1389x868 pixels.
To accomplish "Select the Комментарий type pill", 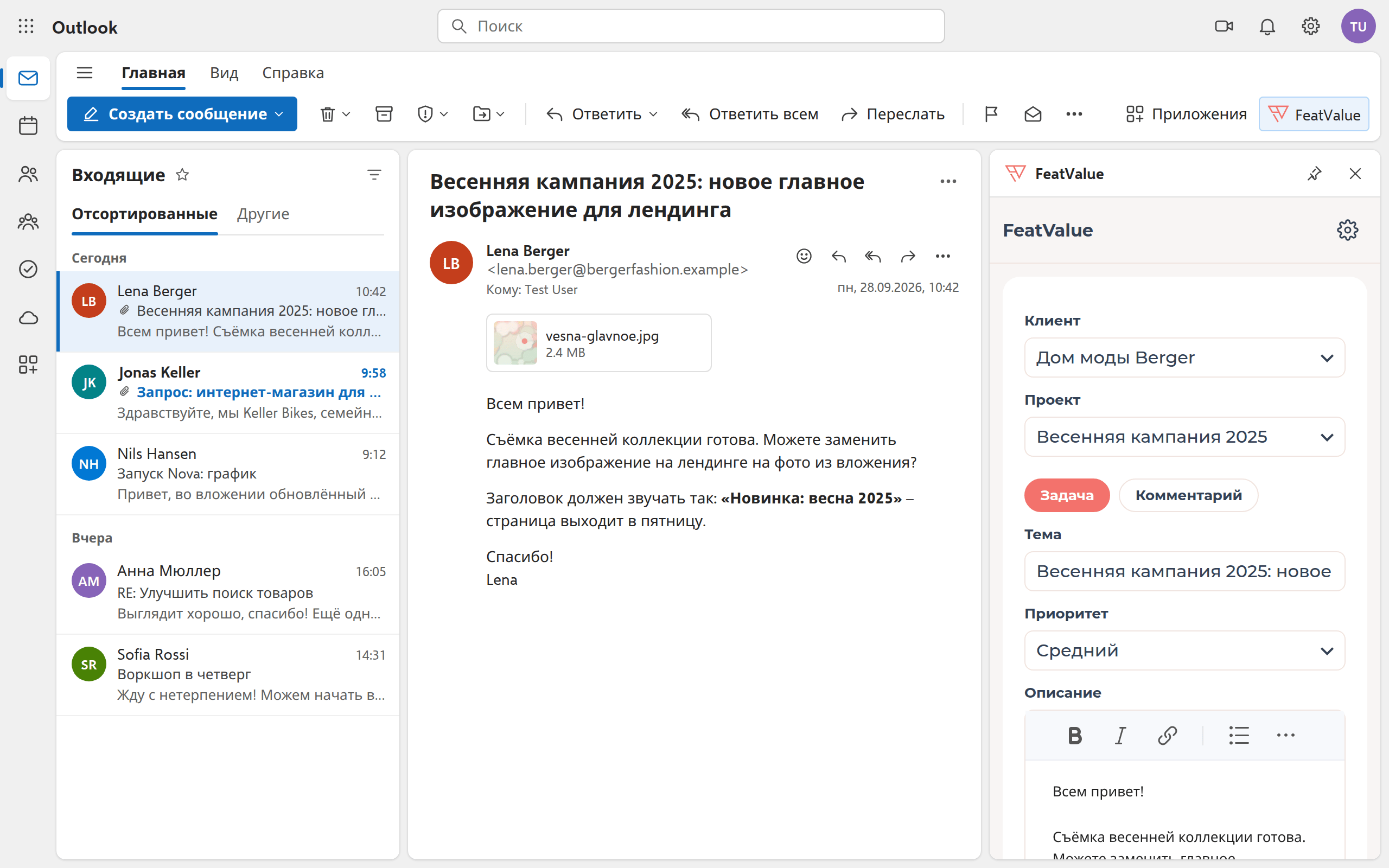I will [1188, 495].
